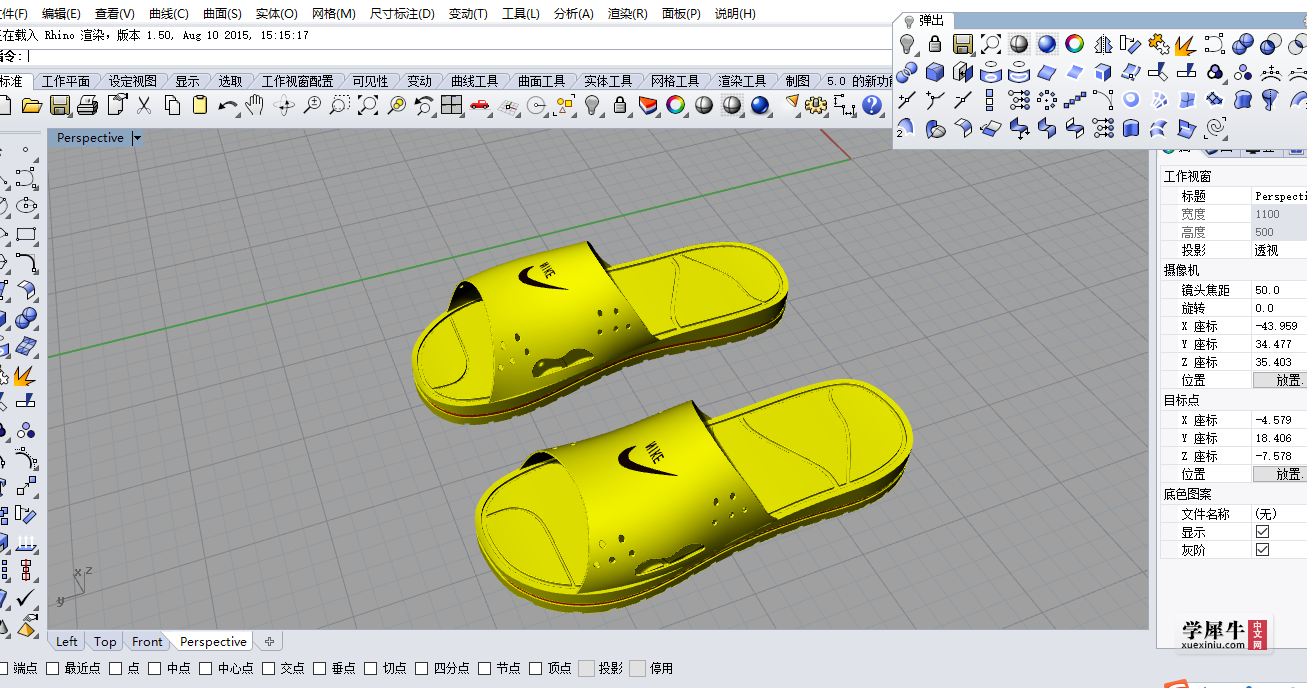Viewport: 1307px width, 688px height.
Task: Click the checkmark icon in left sidebar
Action: [x=26, y=599]
